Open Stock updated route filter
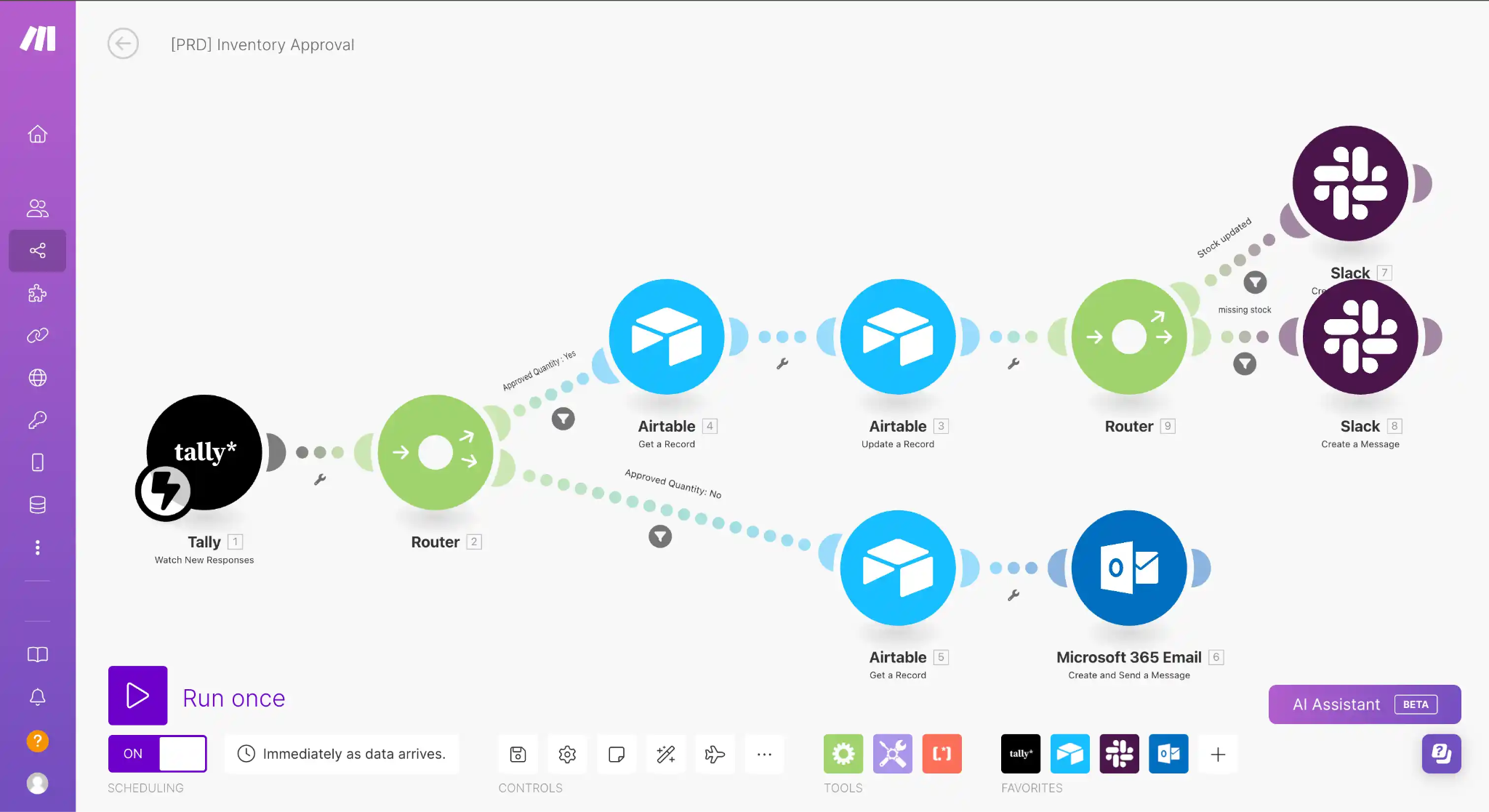The image size is (1489, 812). [1255, 282]
